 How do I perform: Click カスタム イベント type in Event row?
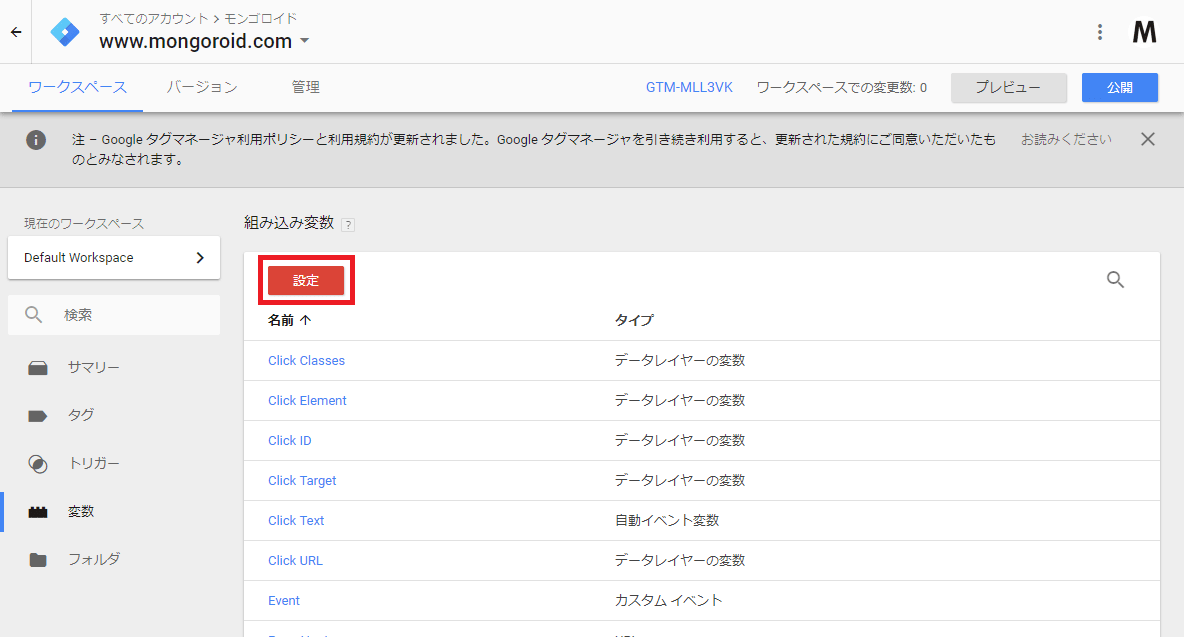coord(668,601)
